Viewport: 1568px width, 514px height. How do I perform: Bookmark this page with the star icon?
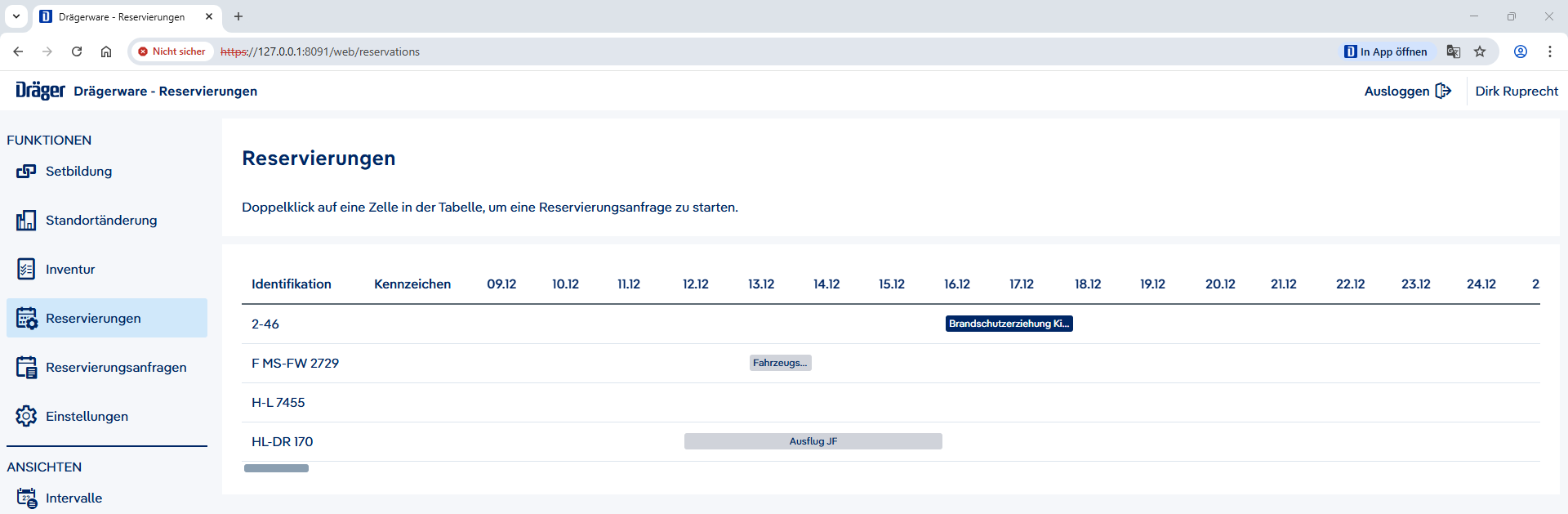1480,51
